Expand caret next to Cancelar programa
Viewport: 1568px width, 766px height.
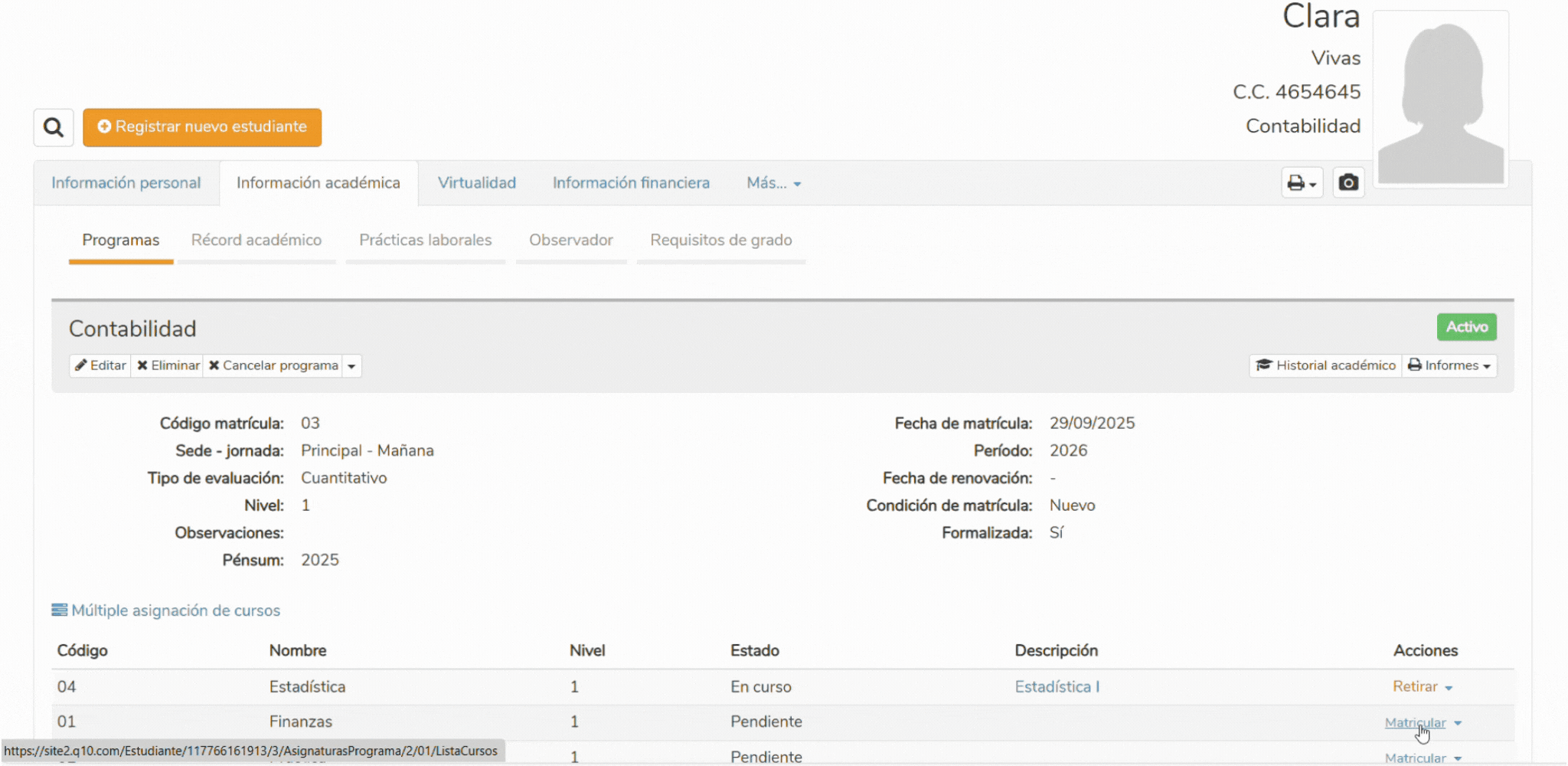(351, 366)
